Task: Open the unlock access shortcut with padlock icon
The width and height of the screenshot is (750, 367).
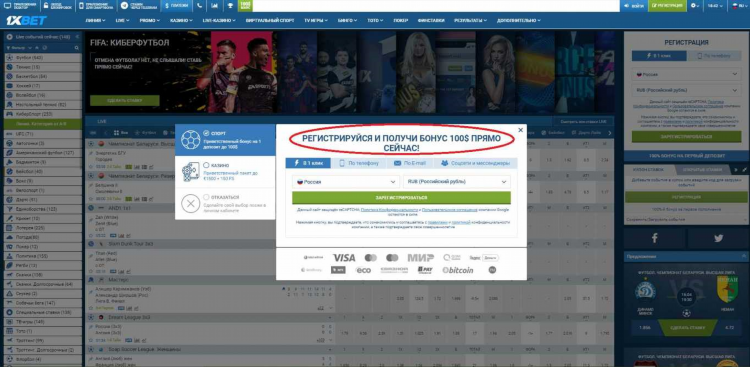Action: point(58,6)
